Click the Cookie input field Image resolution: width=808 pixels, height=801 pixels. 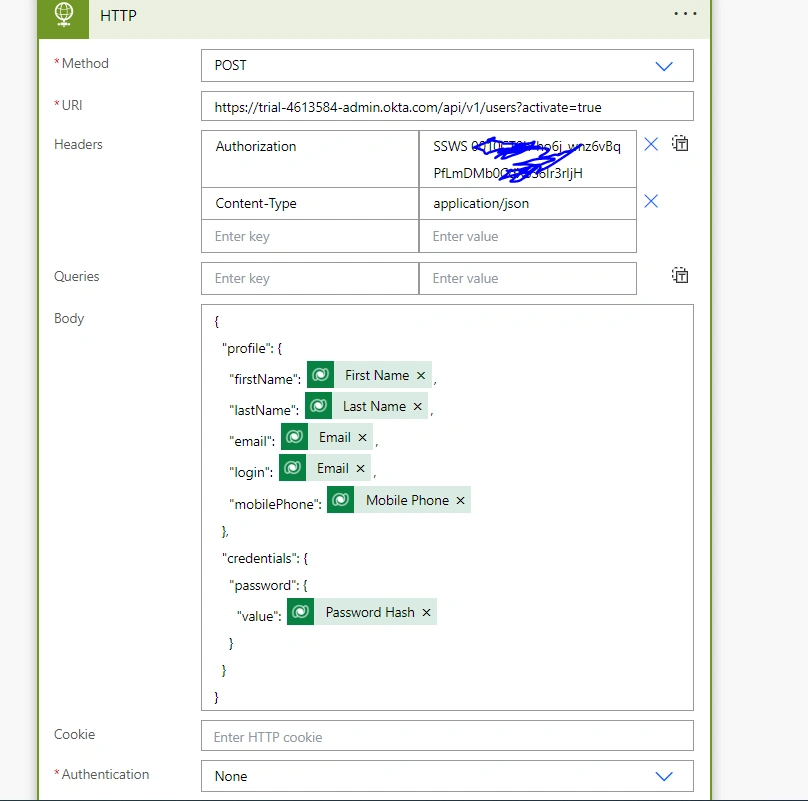coord(447,736)
